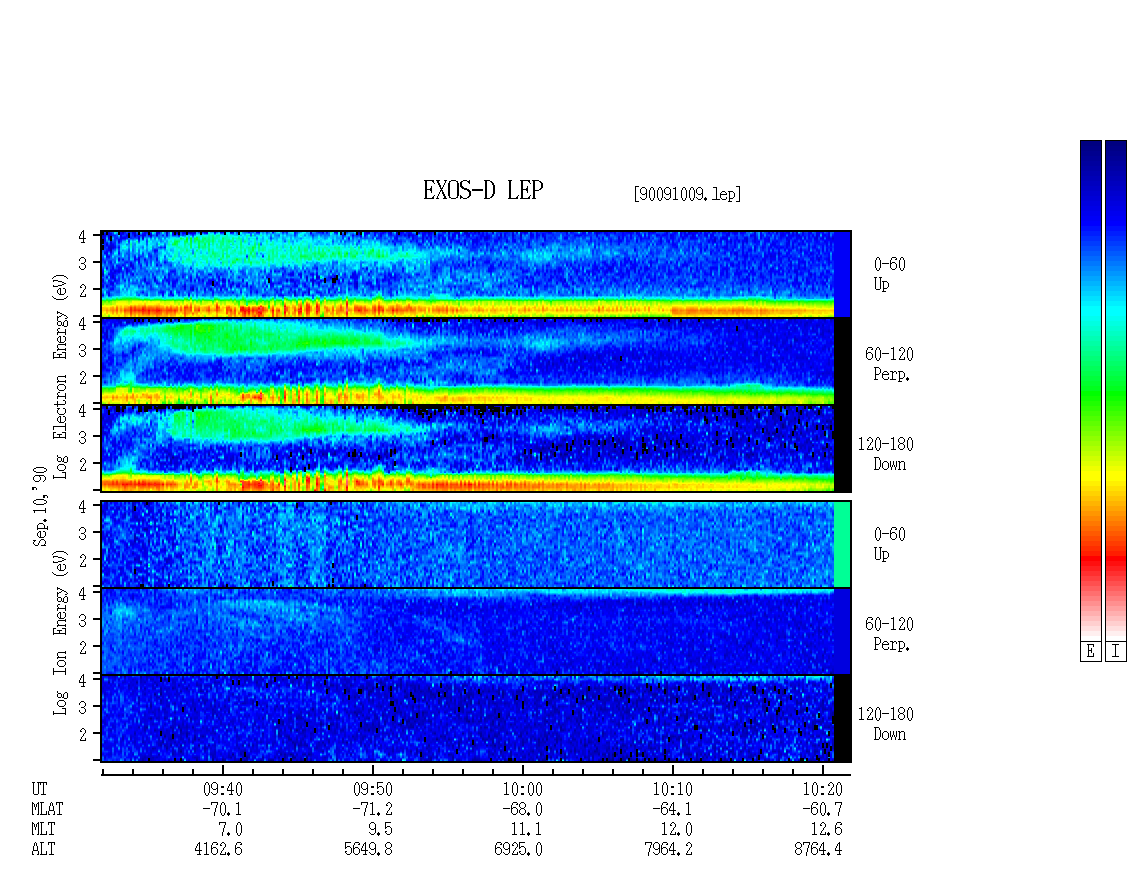Screen dimensions: 1130x875
Task: Click the ion 60-120 Perp. spectrogram panel
Action: [476, 631]
